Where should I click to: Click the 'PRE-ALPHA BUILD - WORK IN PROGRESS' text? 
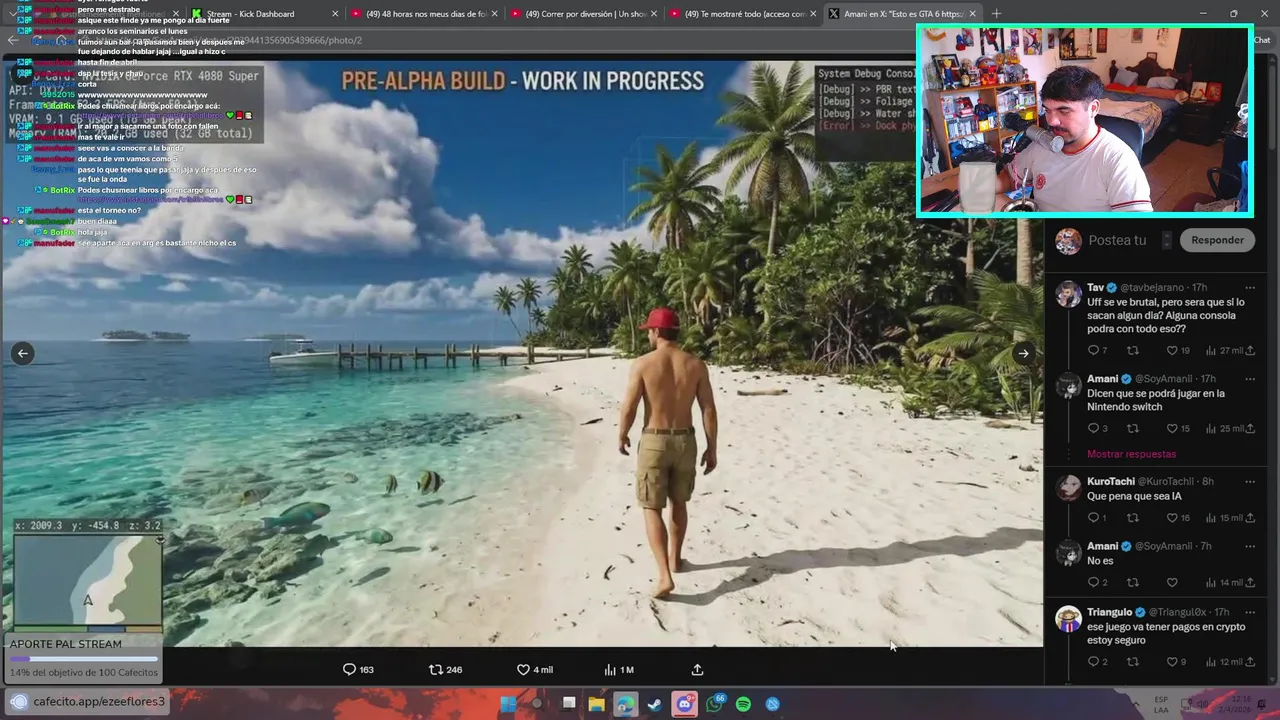[523, 81]
